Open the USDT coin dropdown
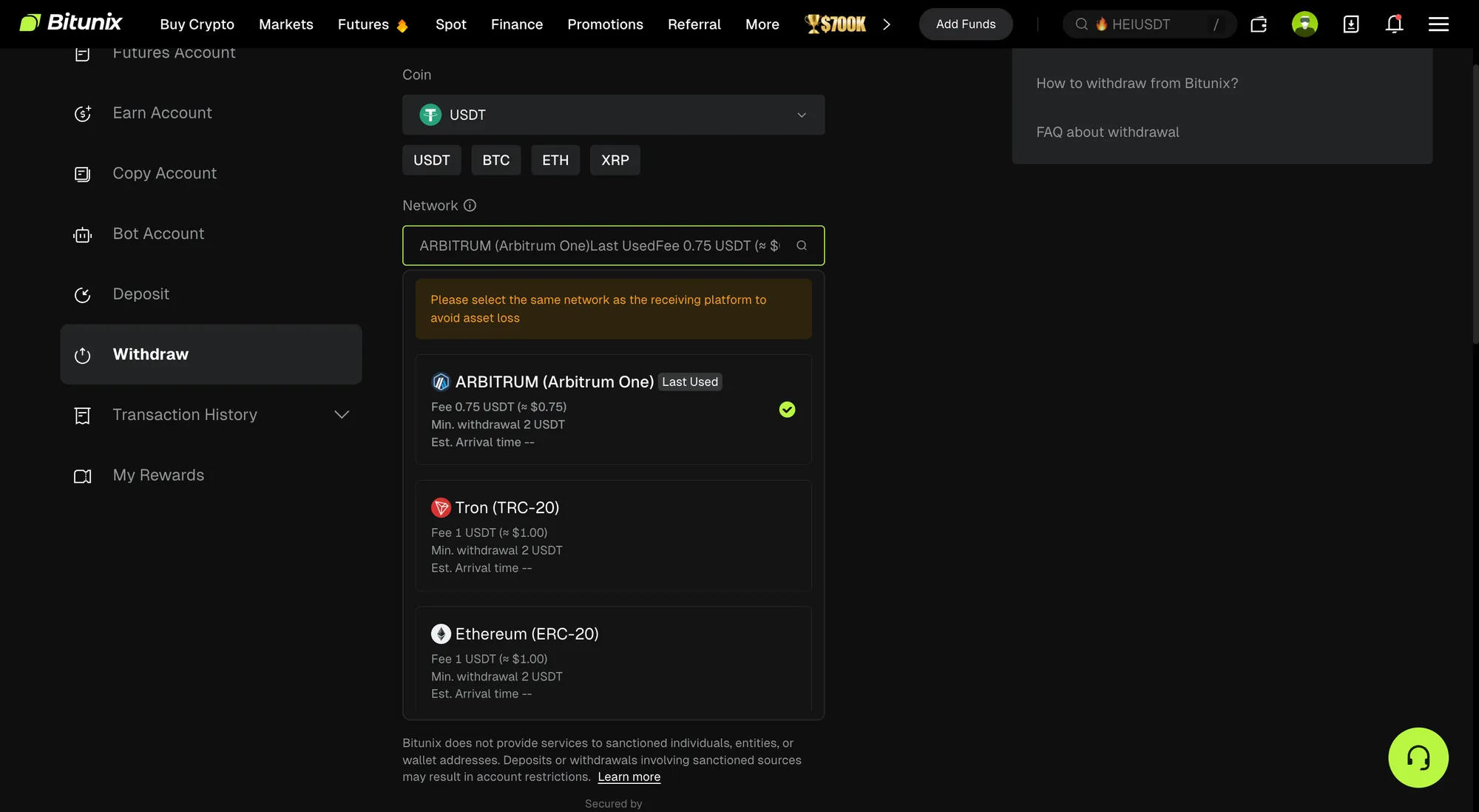 point(613,115)
